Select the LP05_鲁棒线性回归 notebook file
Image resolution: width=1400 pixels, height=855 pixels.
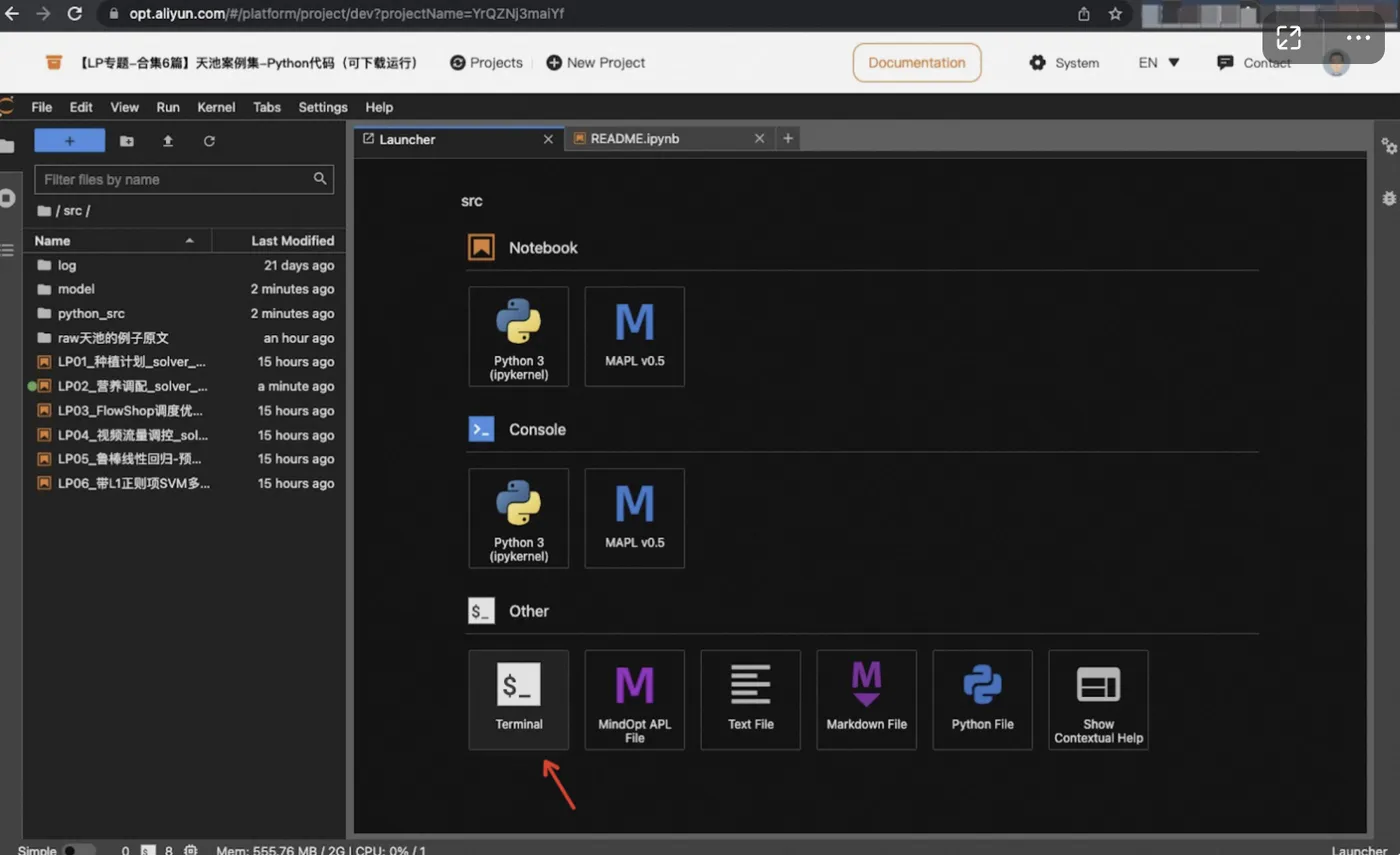tap(184, 459)
